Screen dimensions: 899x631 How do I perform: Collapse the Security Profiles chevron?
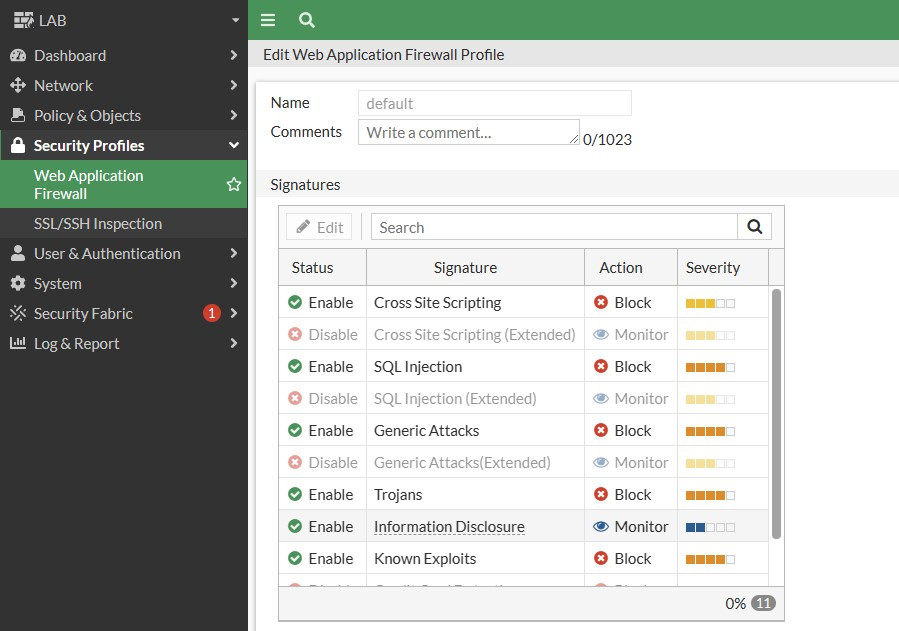coord(233,145)
